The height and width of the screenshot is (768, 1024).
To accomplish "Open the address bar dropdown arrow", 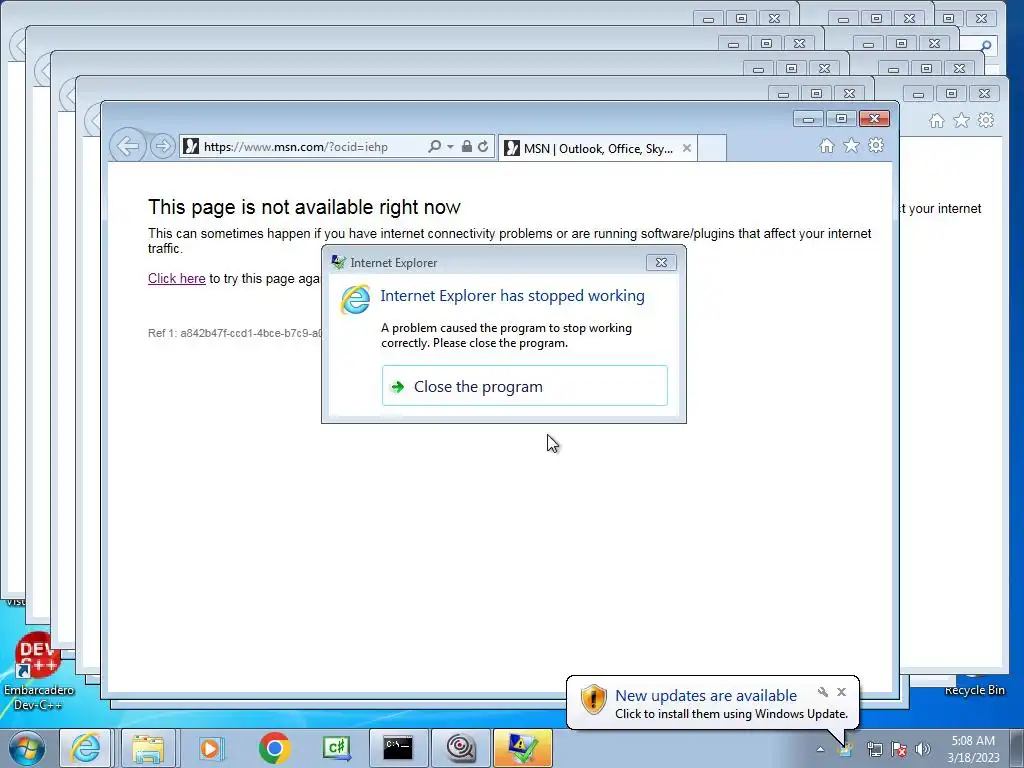I will point(450,147).
